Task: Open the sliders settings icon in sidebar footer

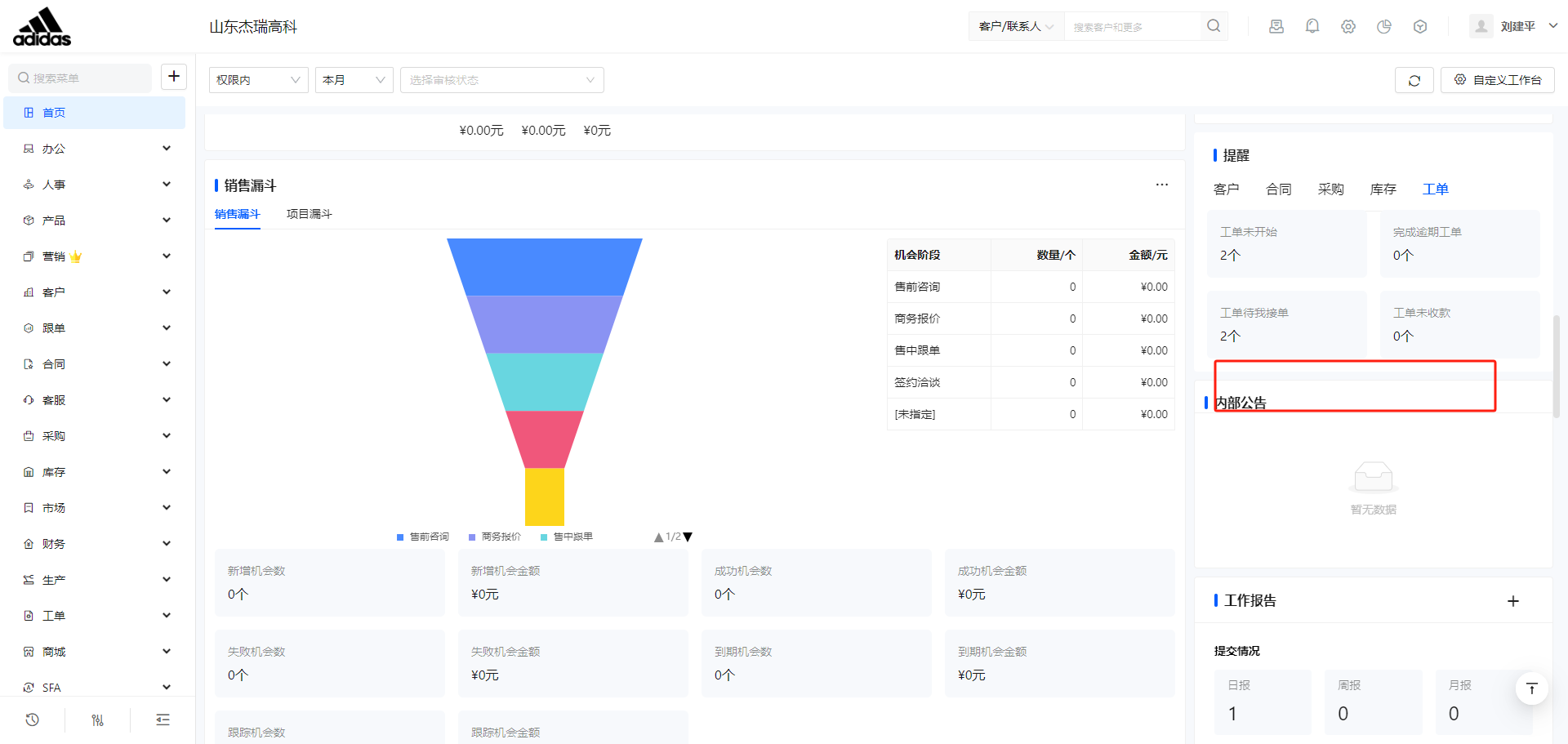Action: [x=98, y=719]
